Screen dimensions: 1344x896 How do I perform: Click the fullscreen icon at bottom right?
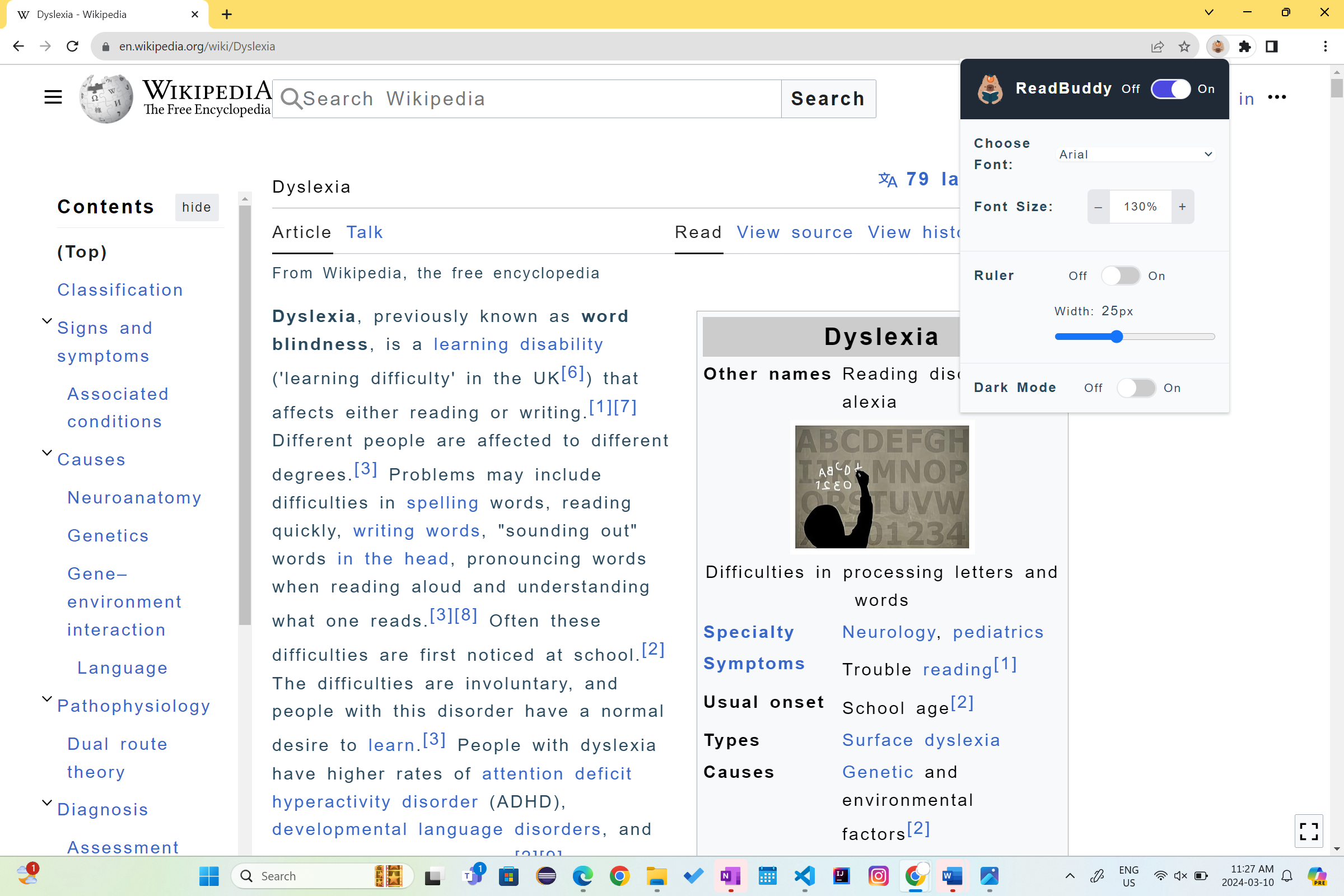click(1309, 831)
